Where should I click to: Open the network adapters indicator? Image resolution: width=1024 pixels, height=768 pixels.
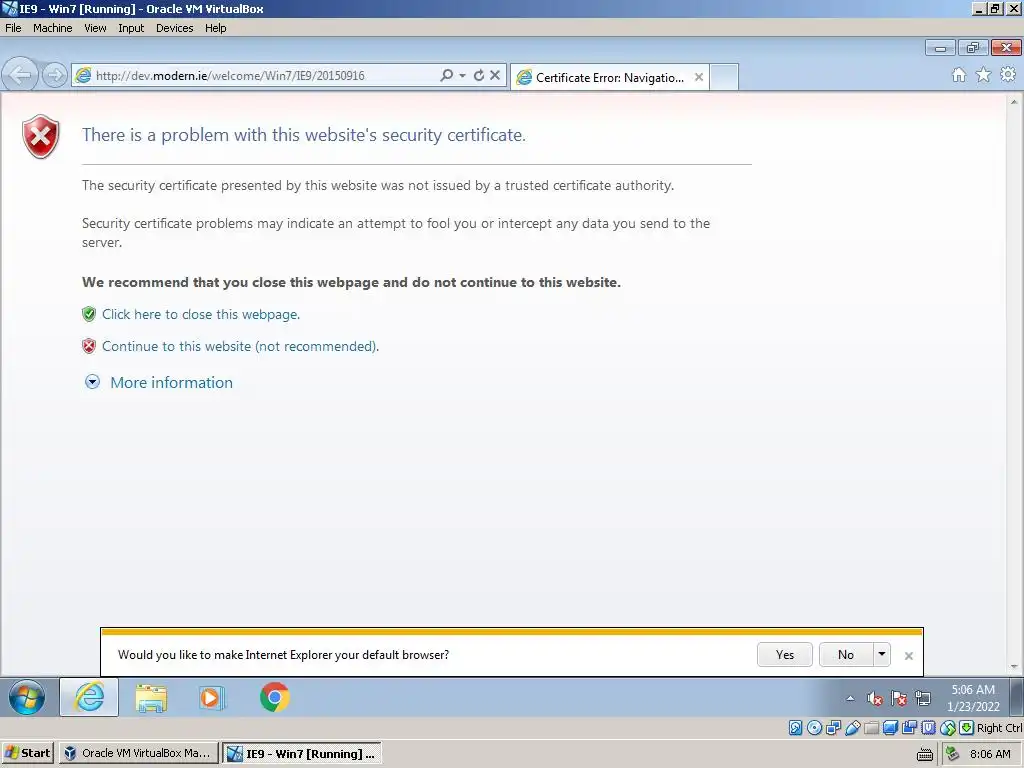click(833, 728)
